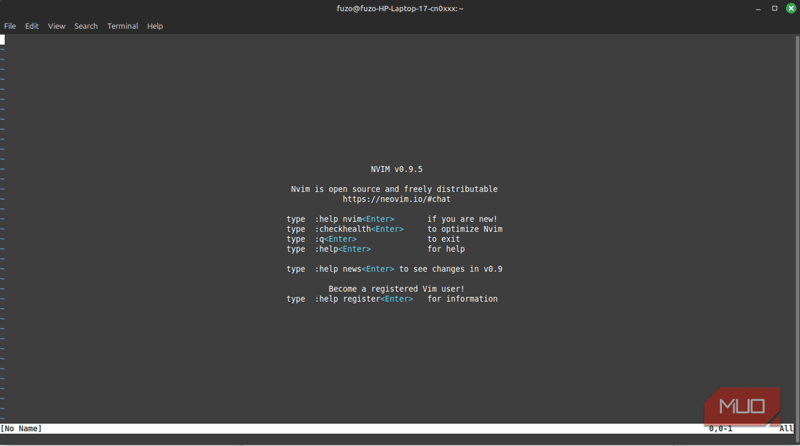Click the 'All' status bar indicator
This screenshot has height=446, width=800.
click(x=786, y=429)
